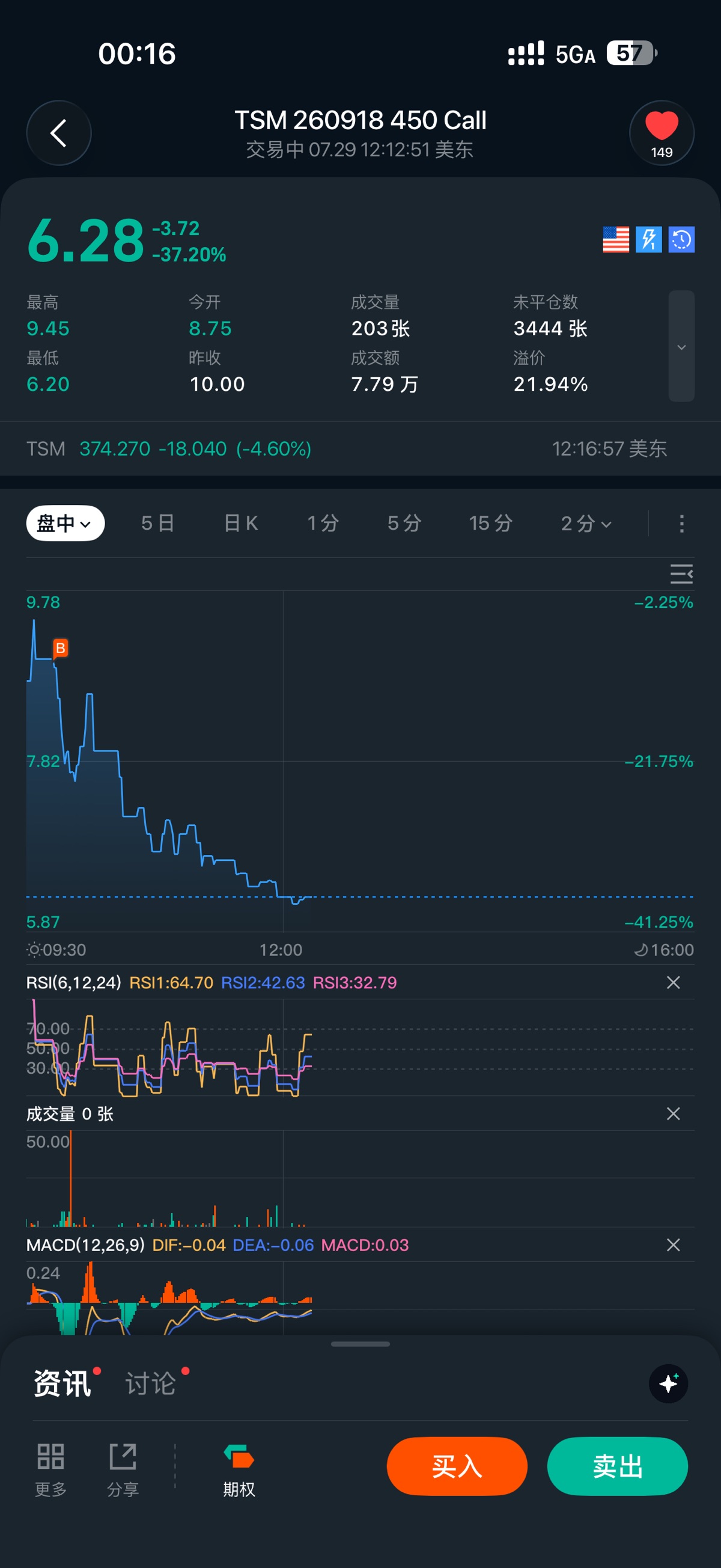Go back with the arrow button
Screen dimensions: 721x1568
coord(58,133)
